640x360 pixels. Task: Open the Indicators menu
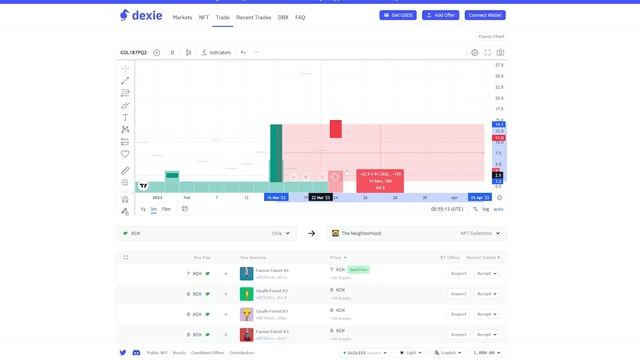tap(216, 53)
